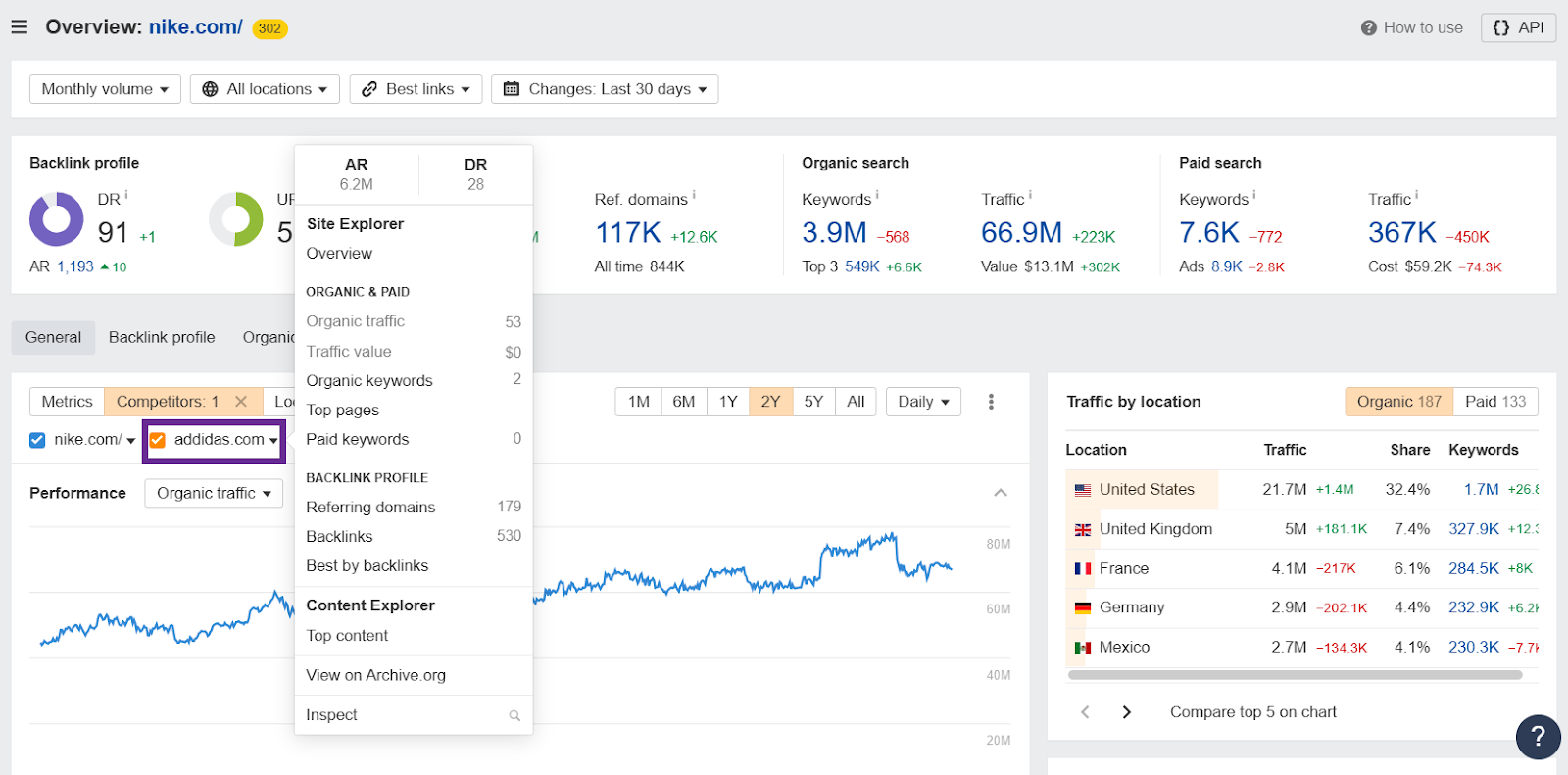Select View on Archive.org
1568x775 pixels.
pyautogui.click(x=376, y=675)
